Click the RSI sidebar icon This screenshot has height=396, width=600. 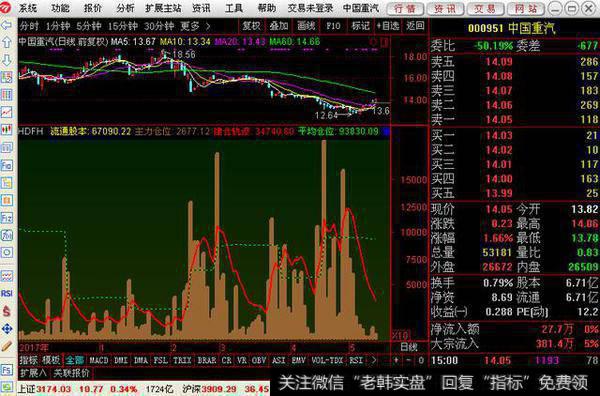click(7, 293)
